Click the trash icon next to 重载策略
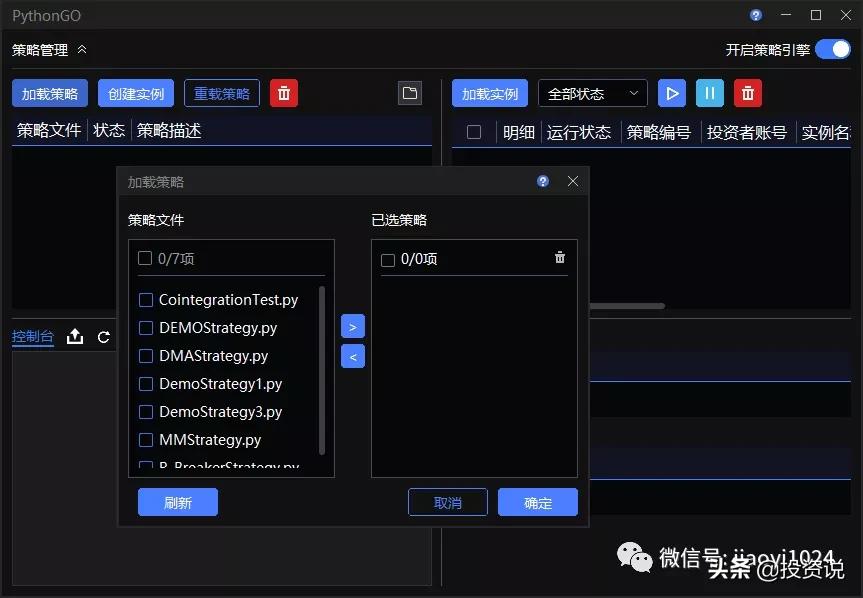 (283, 92)
